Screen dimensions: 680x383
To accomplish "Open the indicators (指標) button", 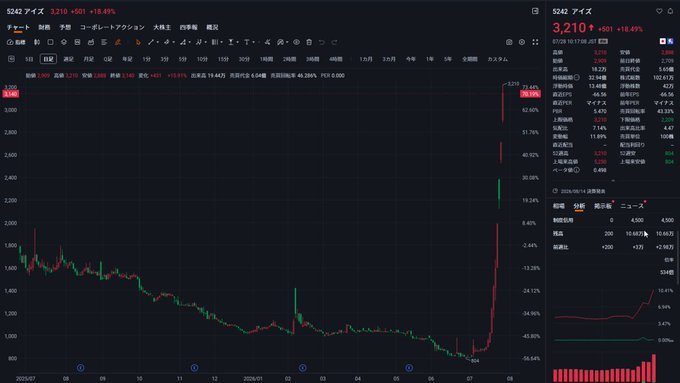I will coord(16,42).
